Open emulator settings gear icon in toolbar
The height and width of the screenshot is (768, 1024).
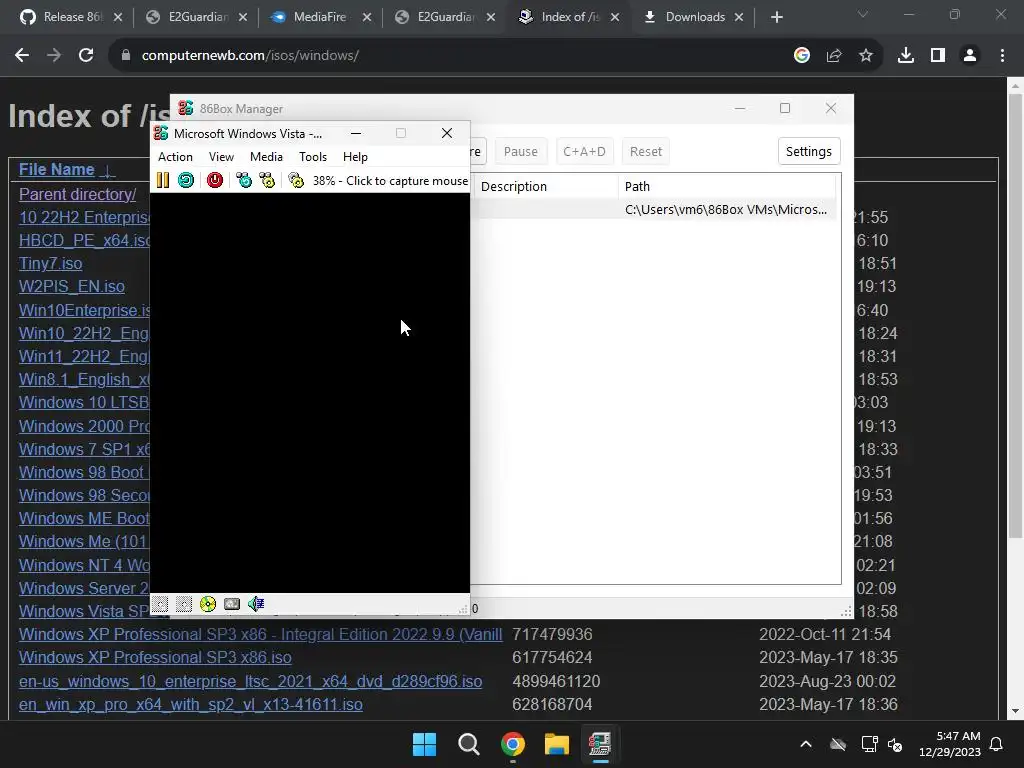click(x=296, y=180)
